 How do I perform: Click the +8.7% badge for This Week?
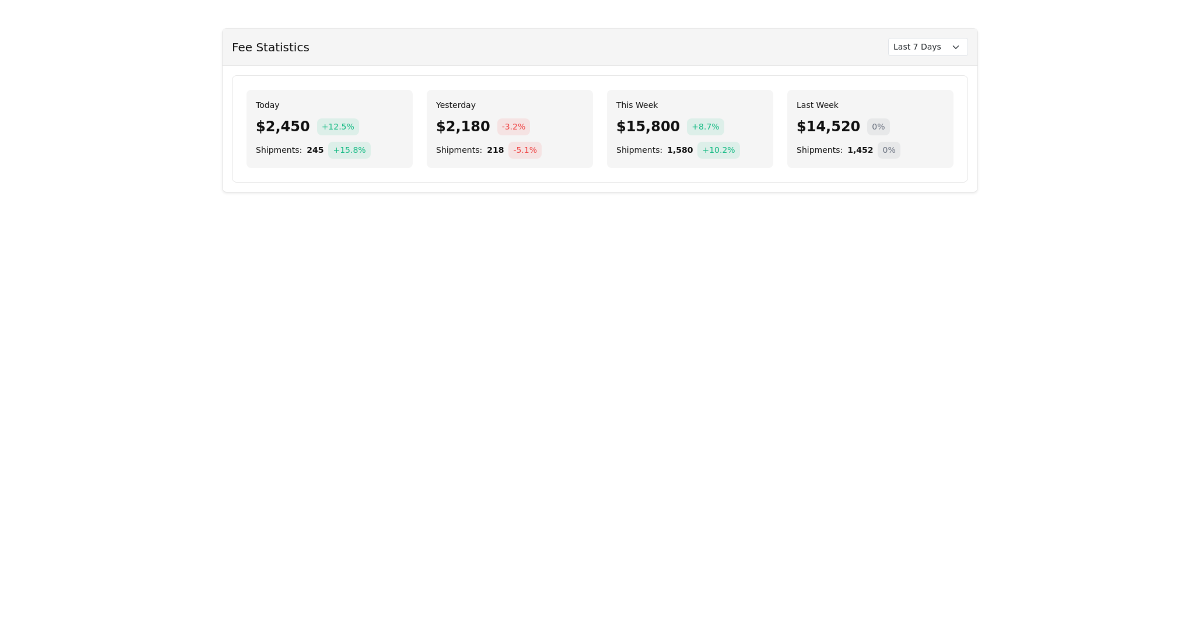(705, 127)
